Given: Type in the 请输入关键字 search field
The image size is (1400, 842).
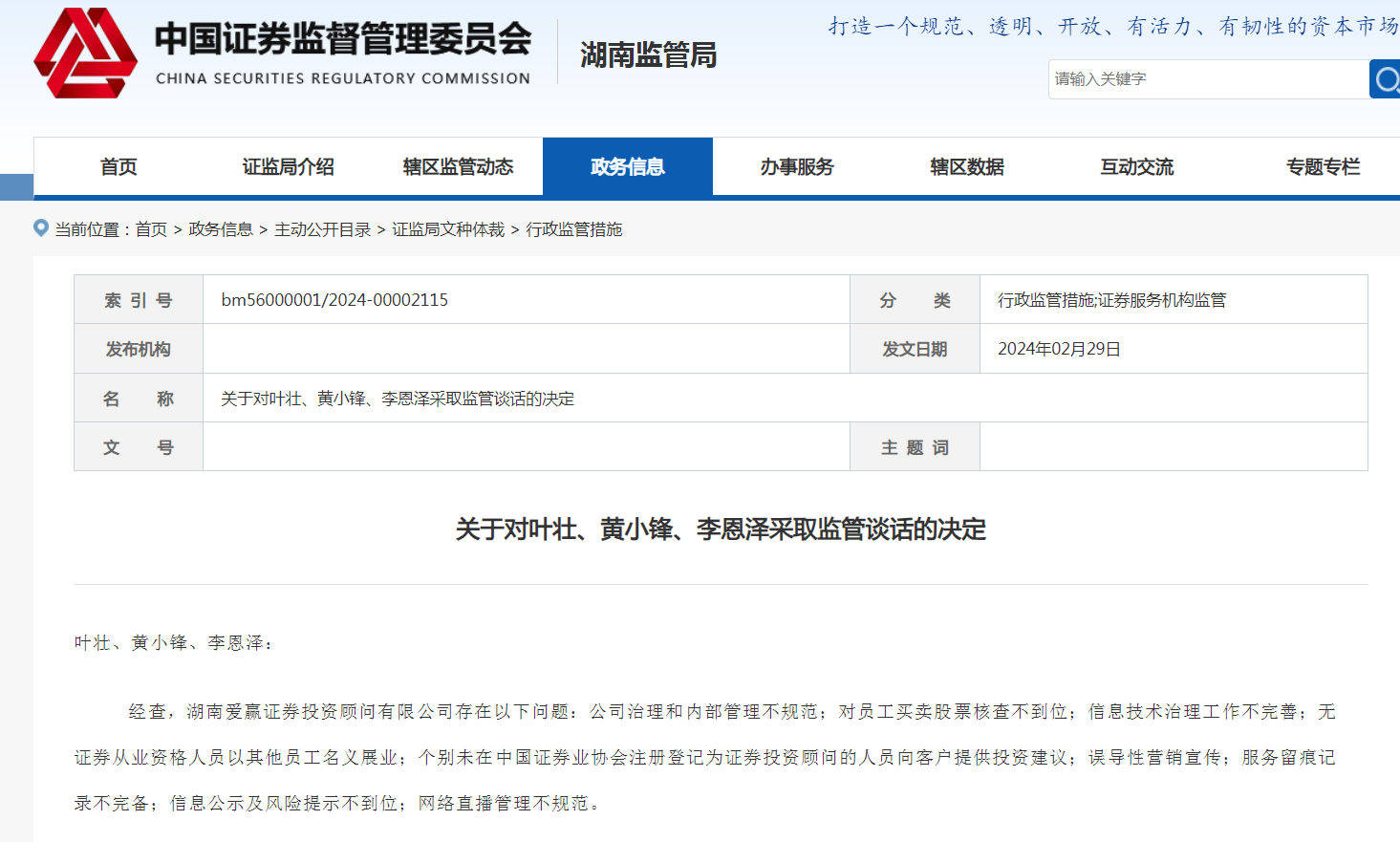Looking at the screenshot, I should [x=1207, y=79].
